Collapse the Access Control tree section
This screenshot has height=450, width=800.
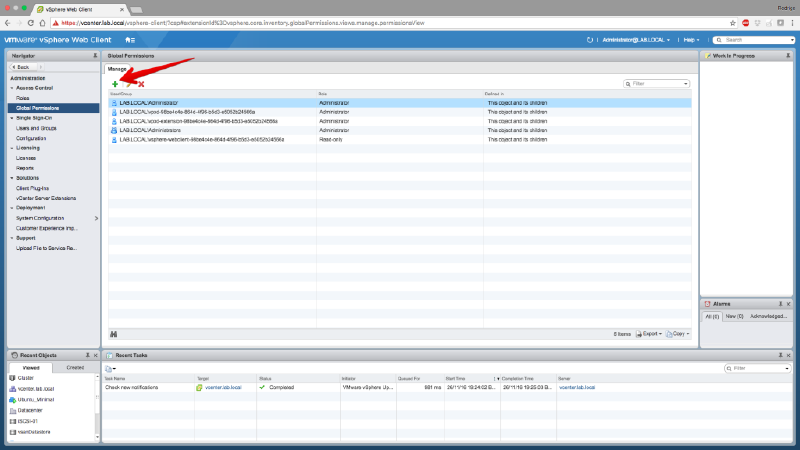tap(12, 88)
